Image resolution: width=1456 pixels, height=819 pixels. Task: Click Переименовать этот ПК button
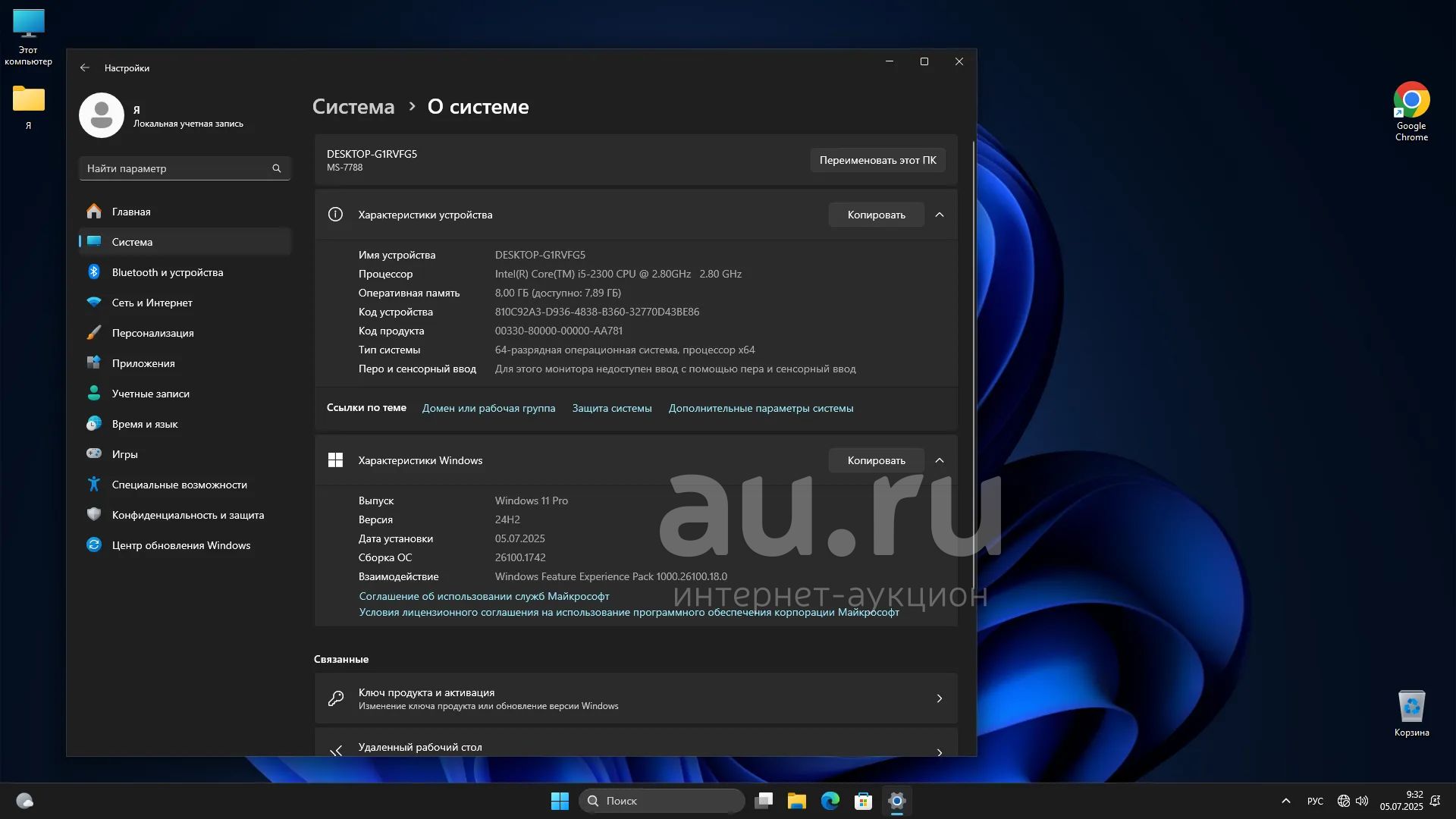877,160
